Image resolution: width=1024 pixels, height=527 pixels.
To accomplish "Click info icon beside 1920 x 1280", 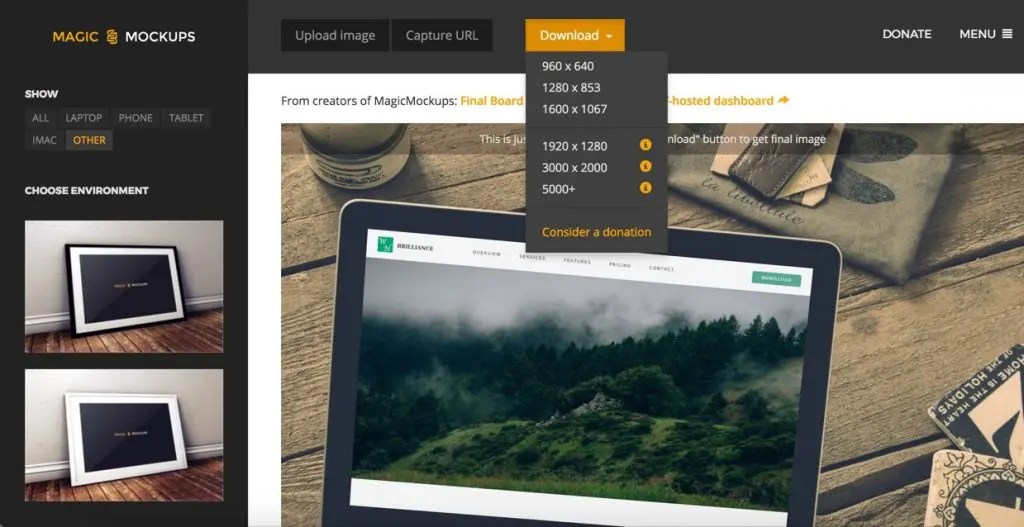I will tap(645, 145).
